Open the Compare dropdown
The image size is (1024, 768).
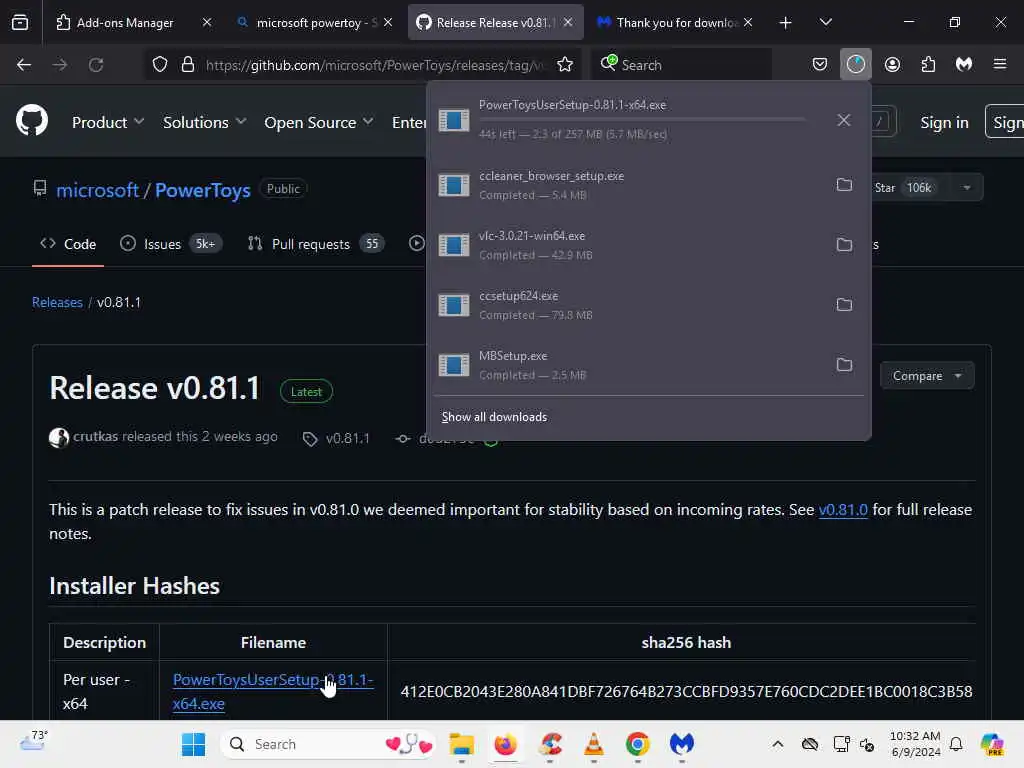pyautogui.click(x=927, y=376)
